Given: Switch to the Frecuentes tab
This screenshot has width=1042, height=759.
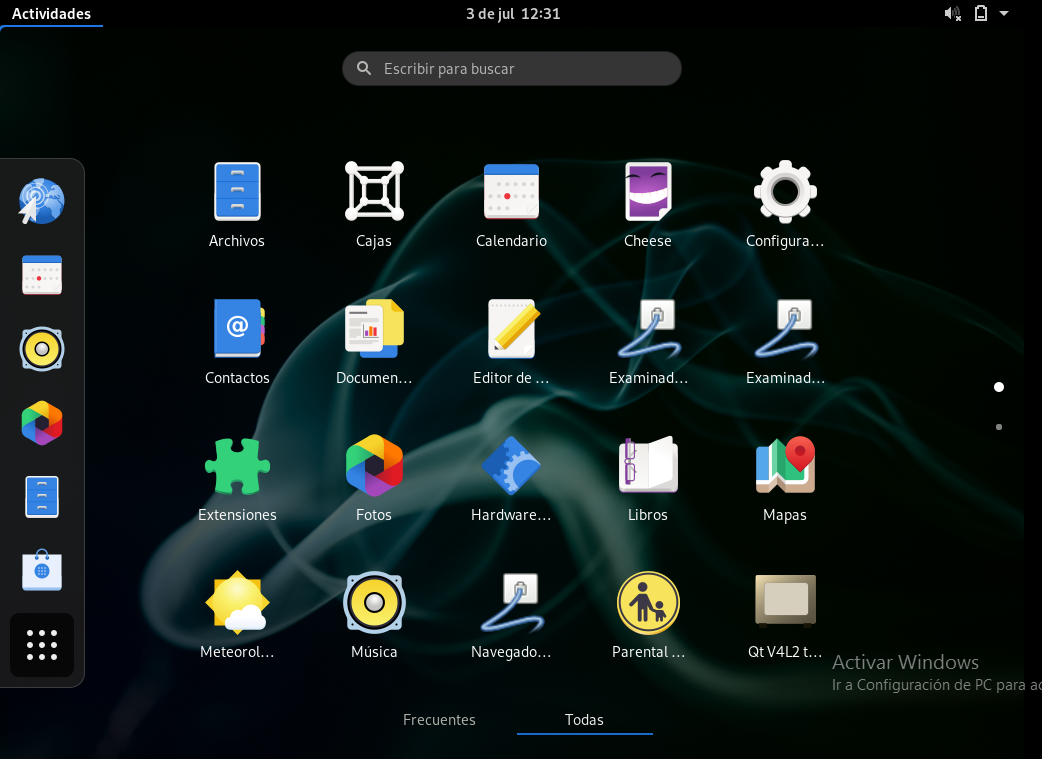Looking at the screenshot, I should pos(439,720).
